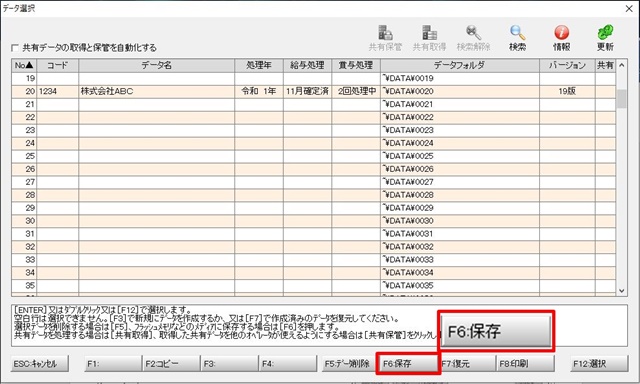Image resolution: width=640 pixels, height=384 pixels.
Task: Click scrollbar down arrow
Action: [x=622, y=291]
